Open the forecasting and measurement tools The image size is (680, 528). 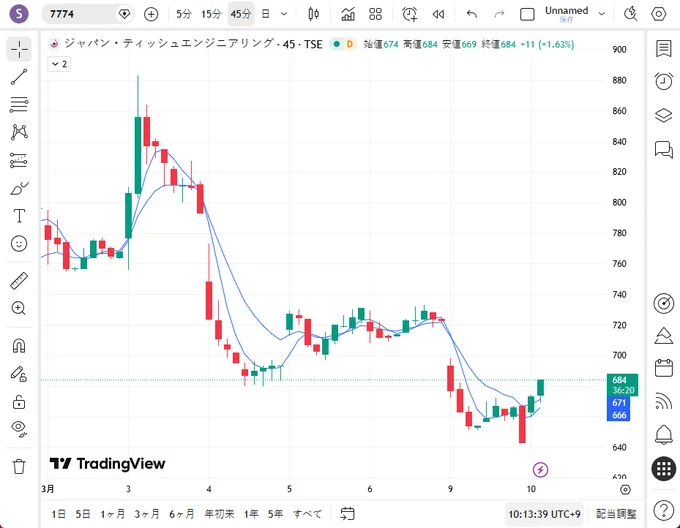click(19, 160)
